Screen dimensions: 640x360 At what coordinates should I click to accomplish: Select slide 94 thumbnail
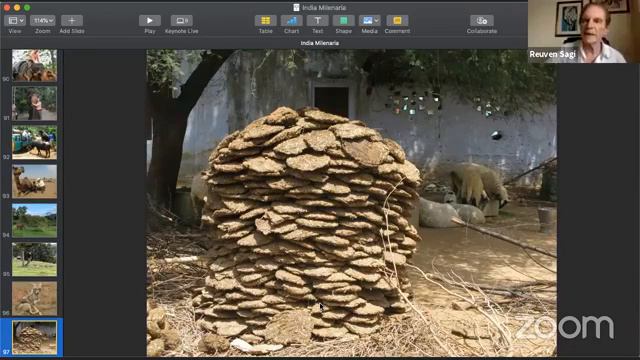[x=34, y=221]
